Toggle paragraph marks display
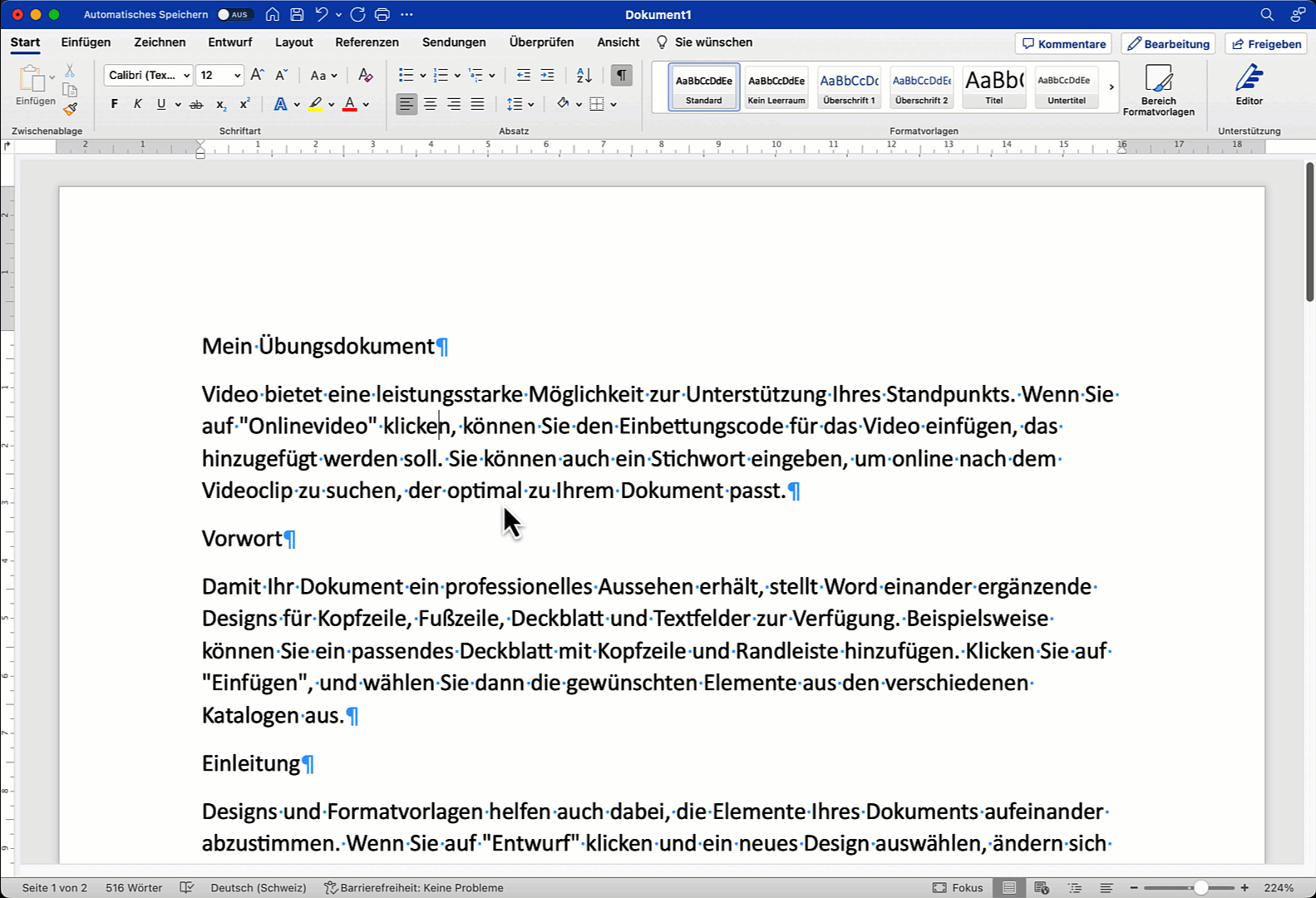 (x=621, y=76)
